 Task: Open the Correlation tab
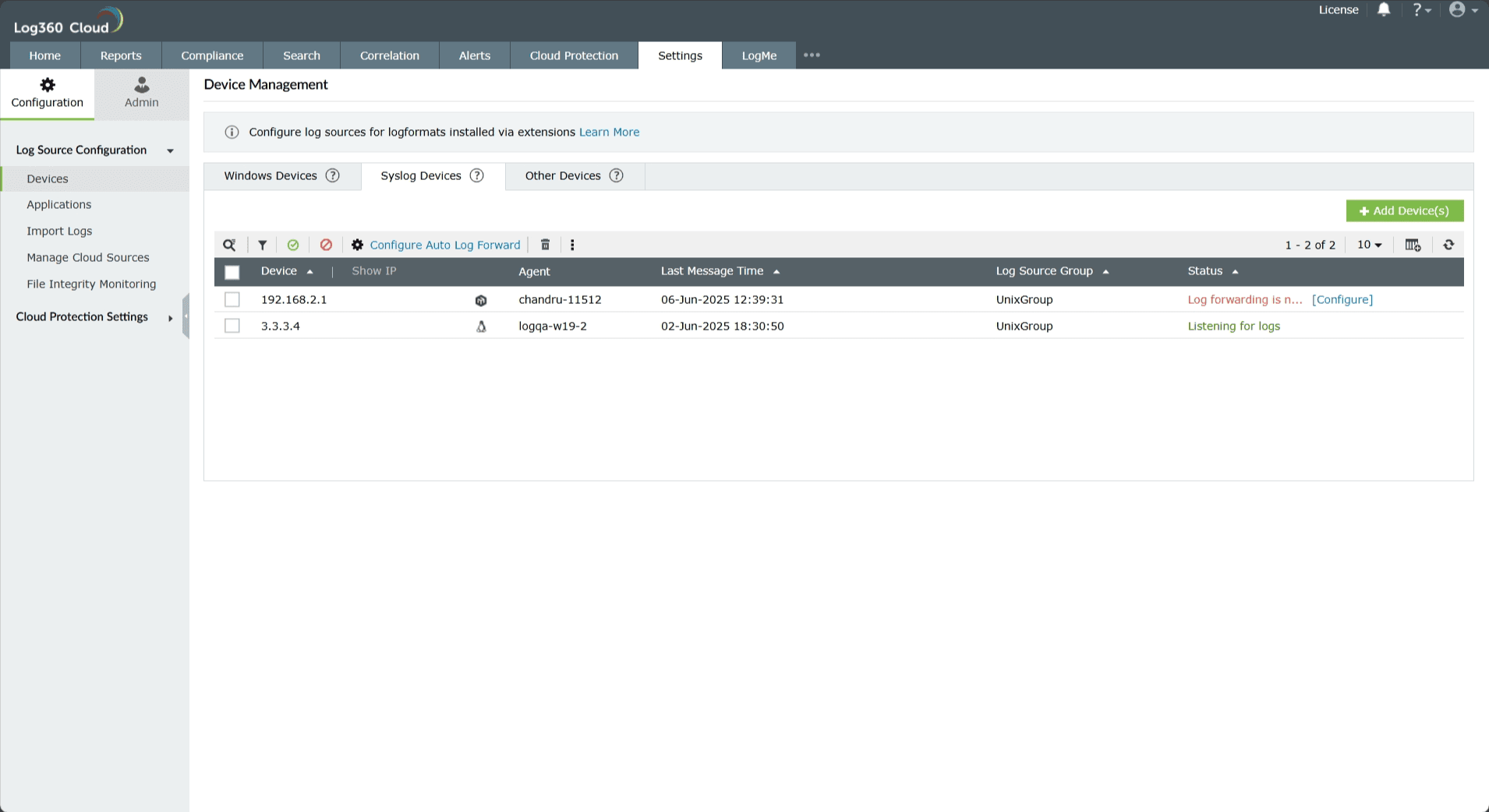click(x=390, y=55)
